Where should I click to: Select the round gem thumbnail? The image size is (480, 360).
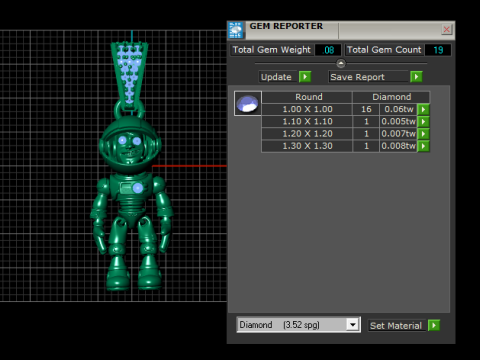point(248,103)
